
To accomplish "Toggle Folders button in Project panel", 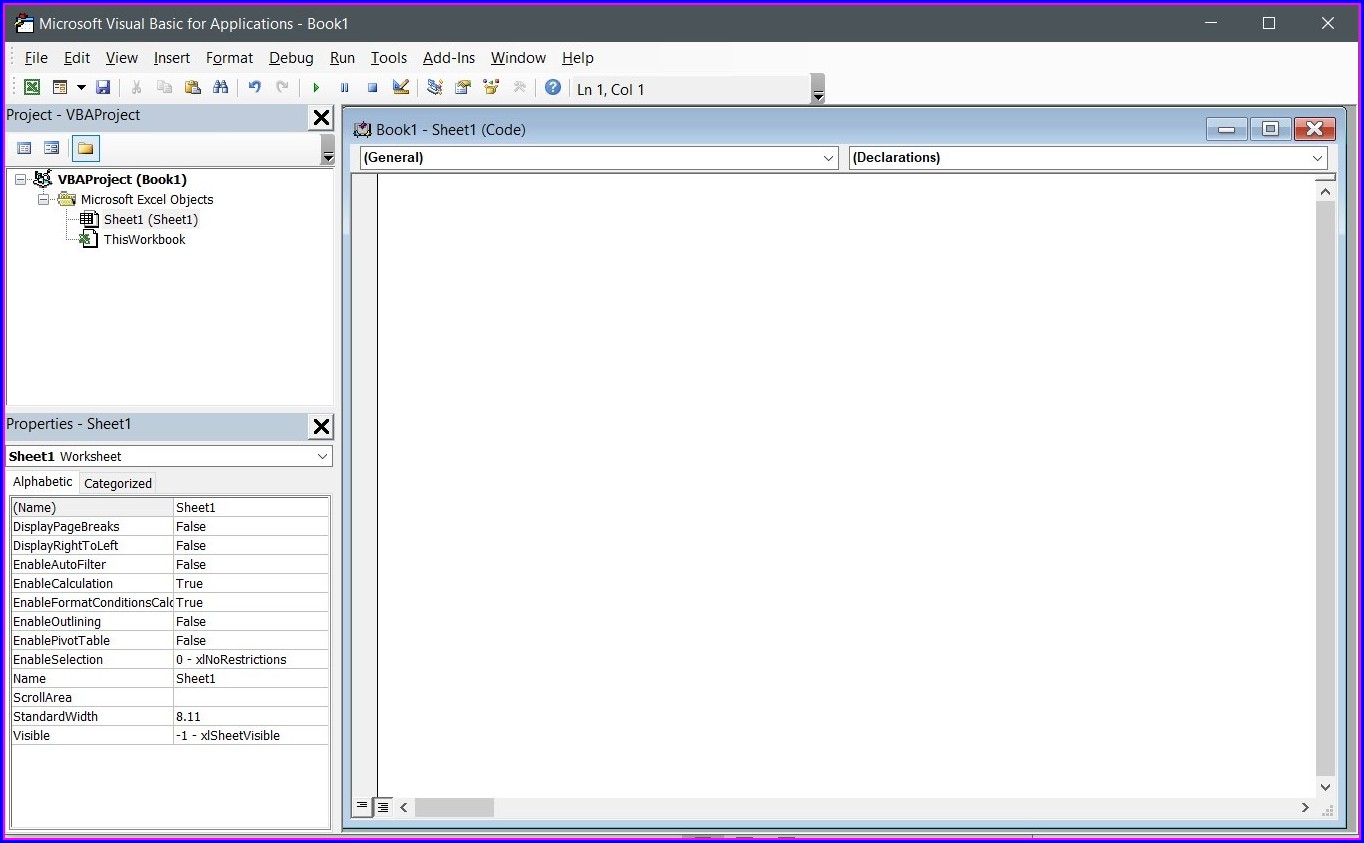I will coord(86,148).
